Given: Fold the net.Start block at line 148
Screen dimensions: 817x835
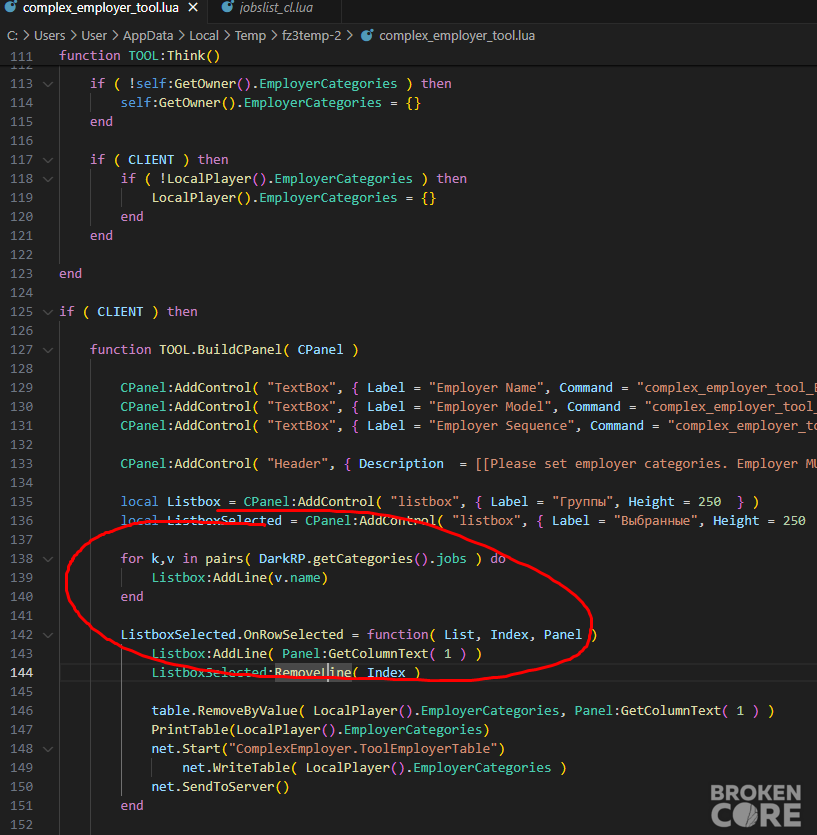Looking at the screenshot, I should point(48,749).
